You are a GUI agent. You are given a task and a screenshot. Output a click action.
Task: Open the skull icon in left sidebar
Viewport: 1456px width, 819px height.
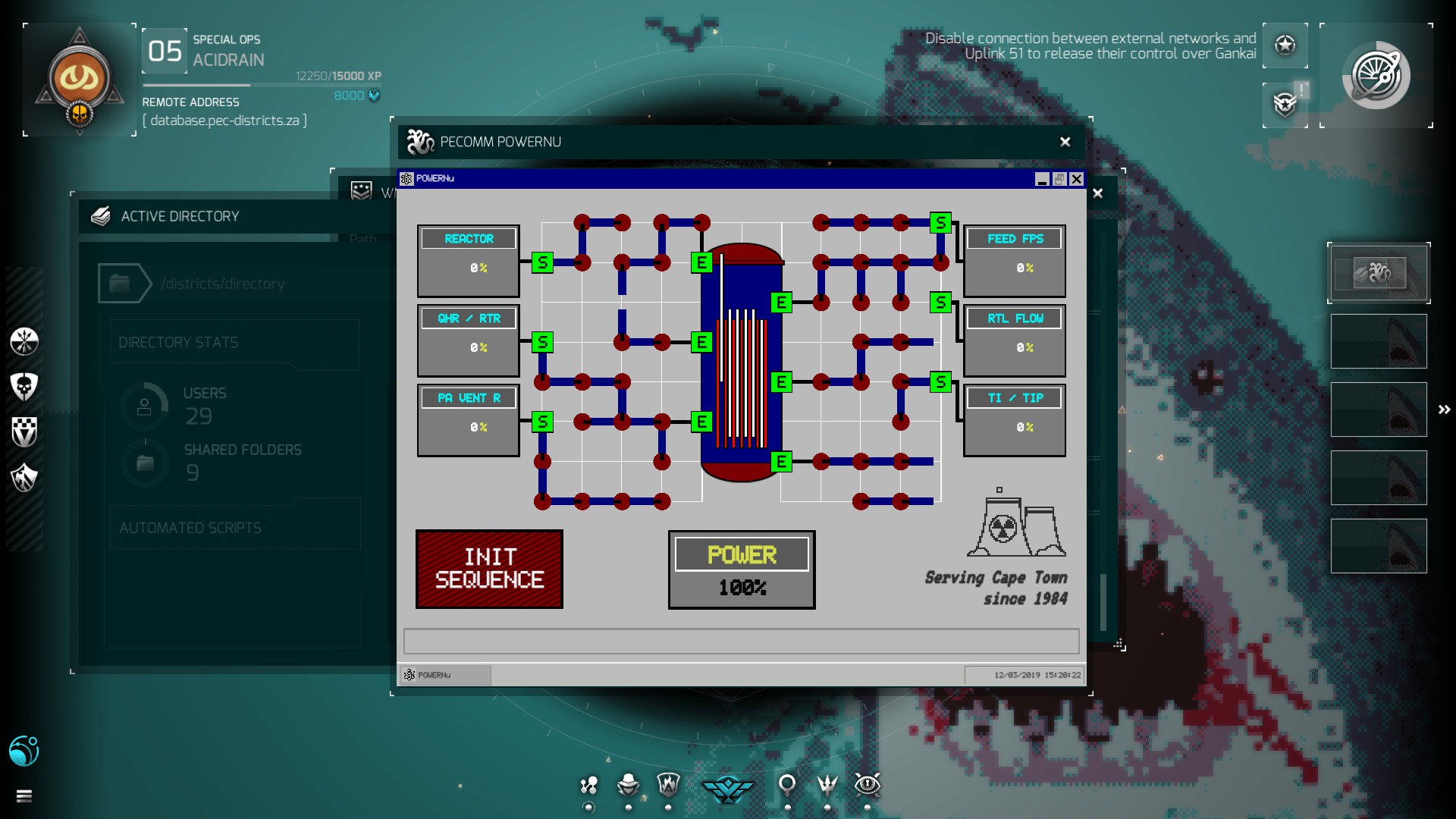click(x=24, y=386)
